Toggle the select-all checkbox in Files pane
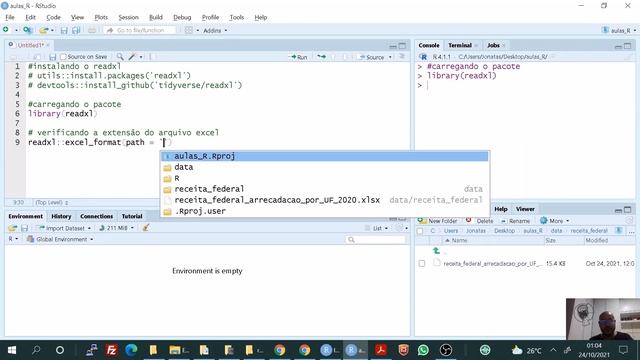This screenshot has height=360, width=640. pyautogui.click(x=420, y=231)
